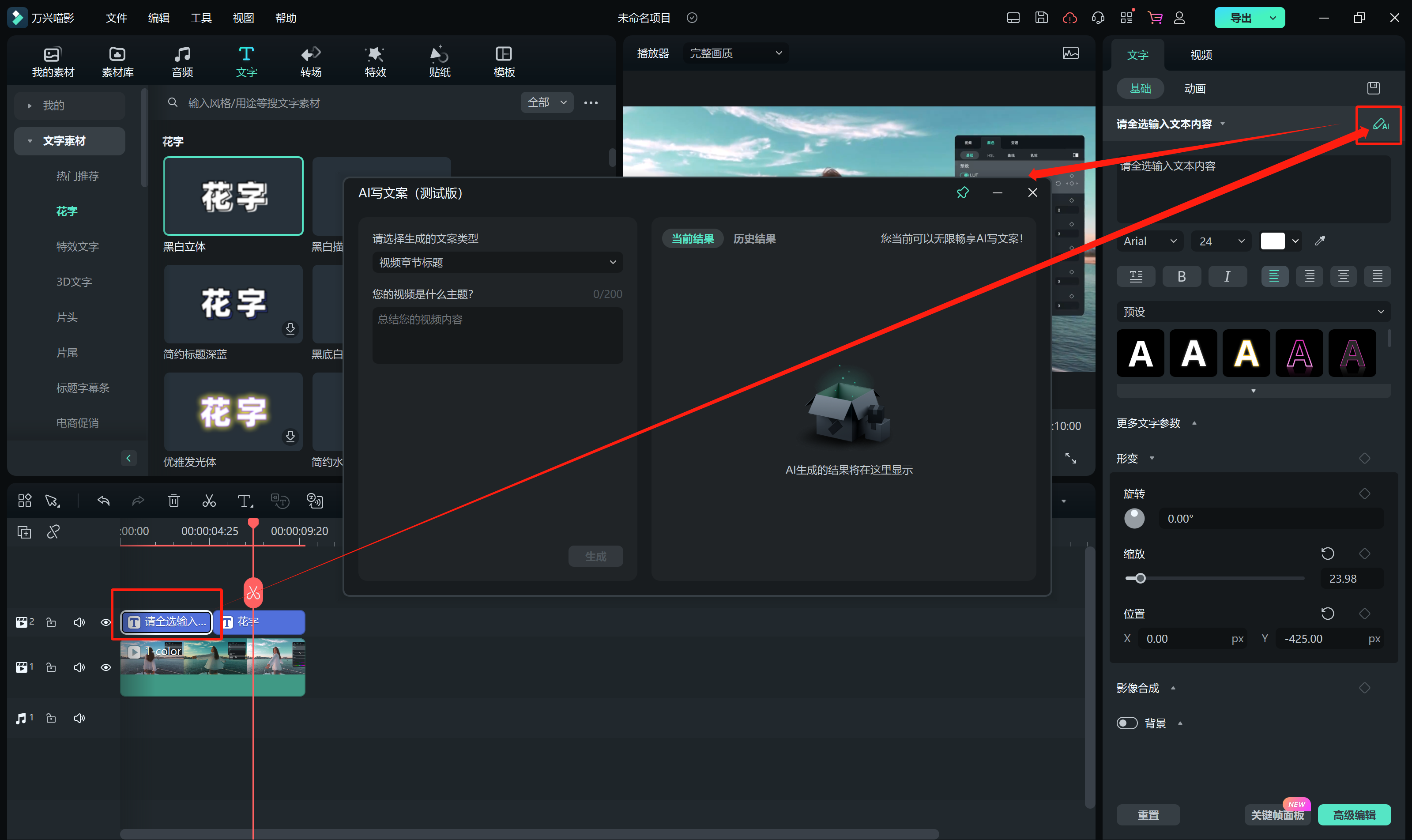The image size is (1412, 840).
Task: Click the eyedropper color picker icon
Action: point(1320,241)
